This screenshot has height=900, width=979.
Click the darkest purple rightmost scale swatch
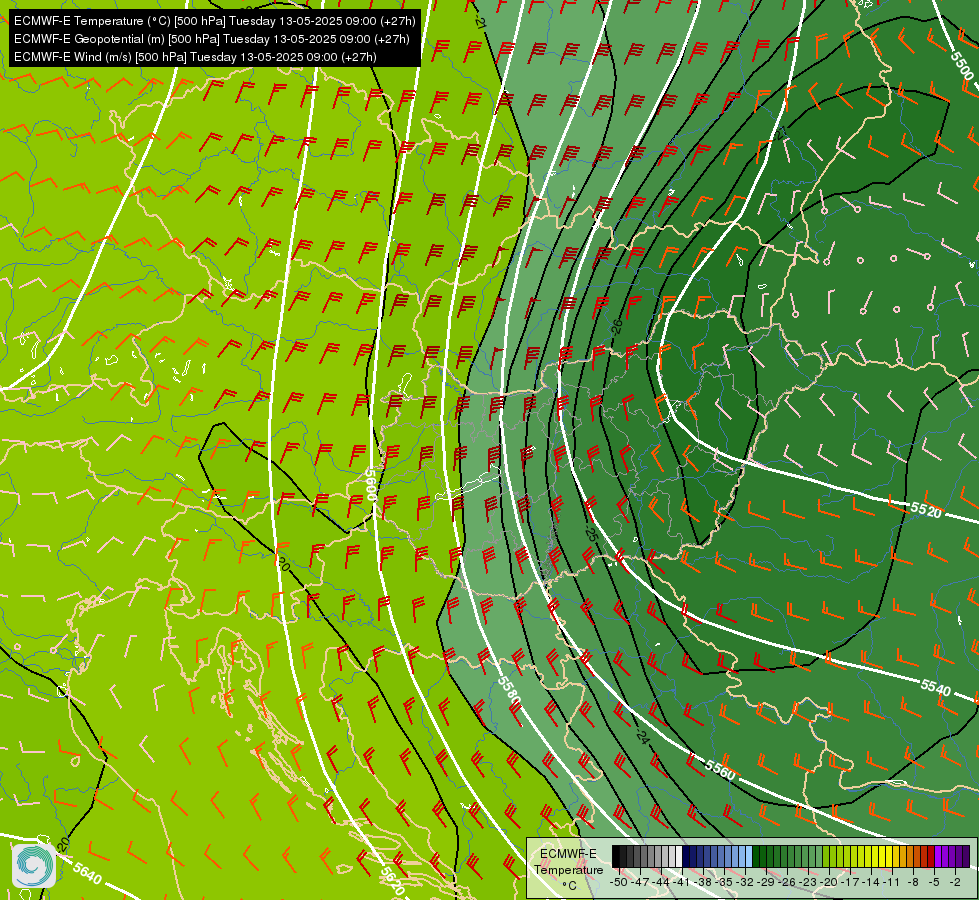(x=966, y=856)
